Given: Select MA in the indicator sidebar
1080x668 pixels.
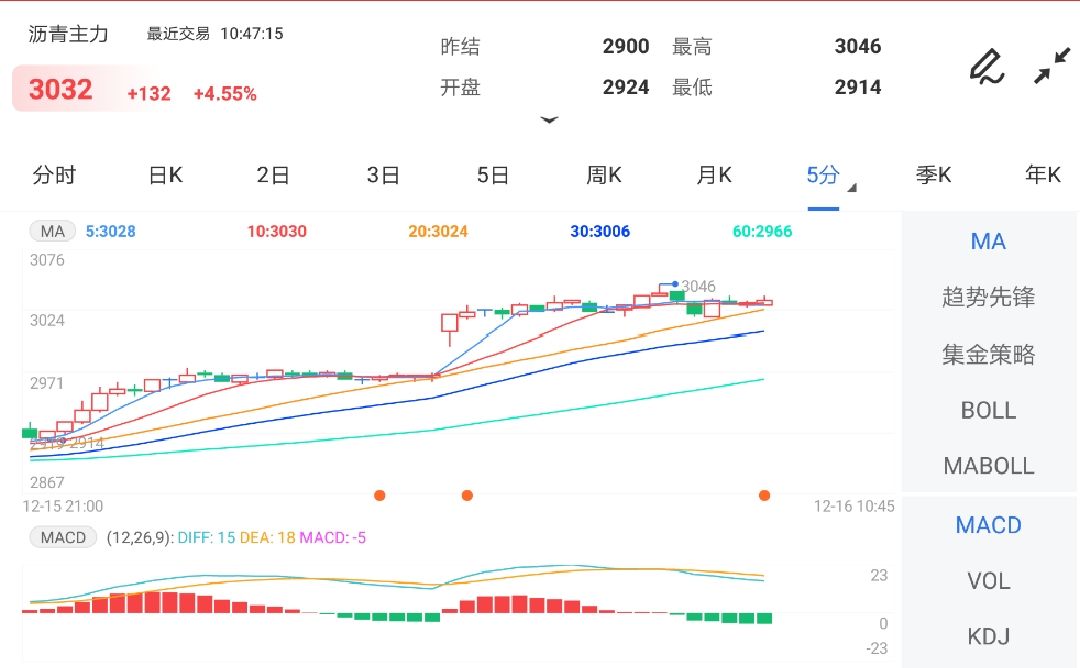Looking at the screenshot, I should [988, 242].
